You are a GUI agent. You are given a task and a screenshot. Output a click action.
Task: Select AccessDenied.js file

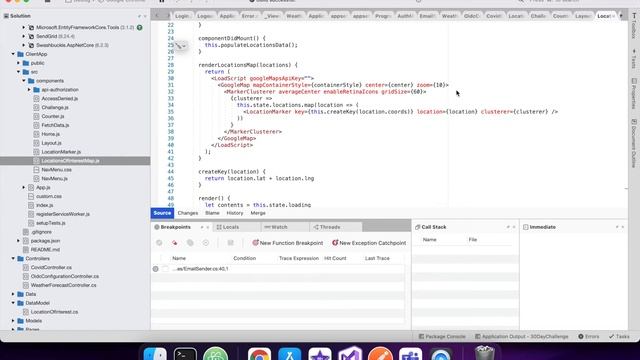click(x=60, y=98)
